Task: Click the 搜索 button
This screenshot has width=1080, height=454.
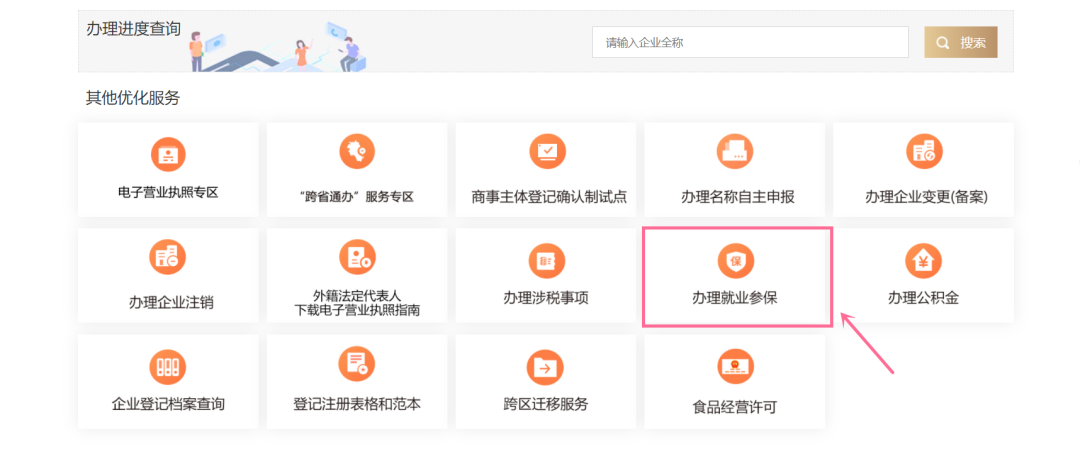Action: 961,42
